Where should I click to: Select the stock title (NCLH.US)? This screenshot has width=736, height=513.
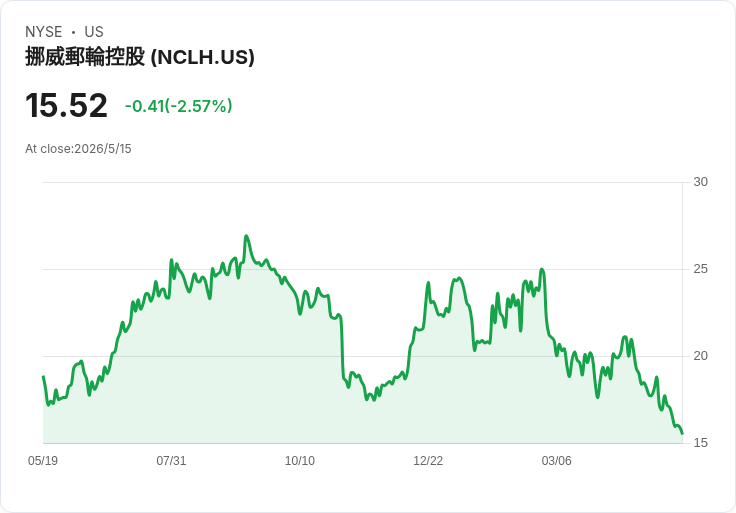click(x=140, y=57)
